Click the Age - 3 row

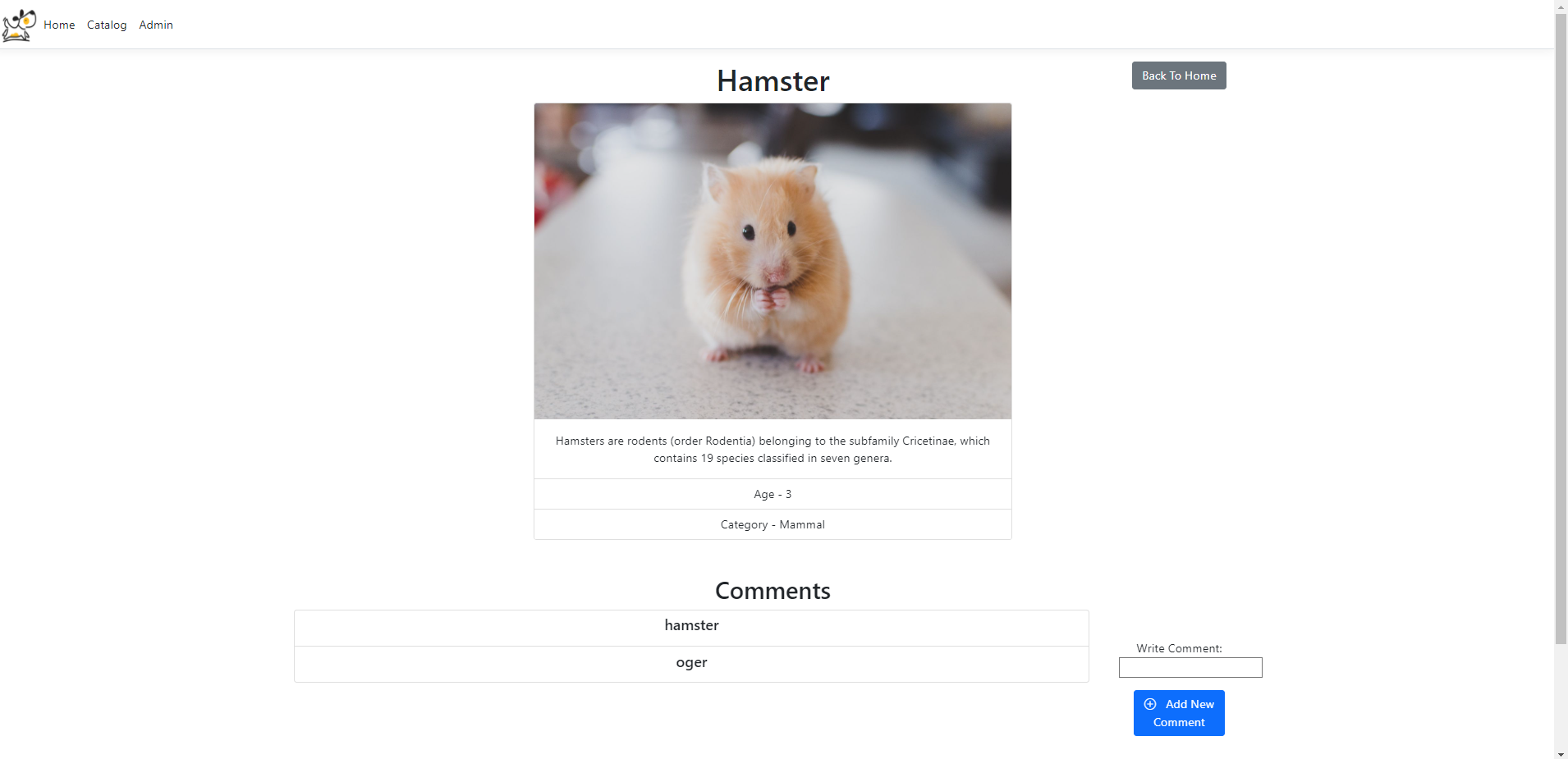pos(773,493)
